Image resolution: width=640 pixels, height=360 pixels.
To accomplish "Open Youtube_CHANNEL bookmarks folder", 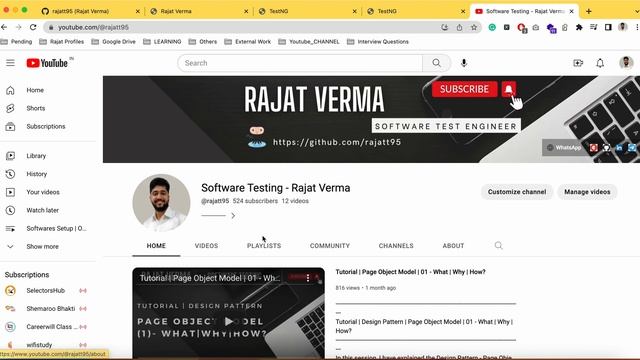I will [309, 42].
